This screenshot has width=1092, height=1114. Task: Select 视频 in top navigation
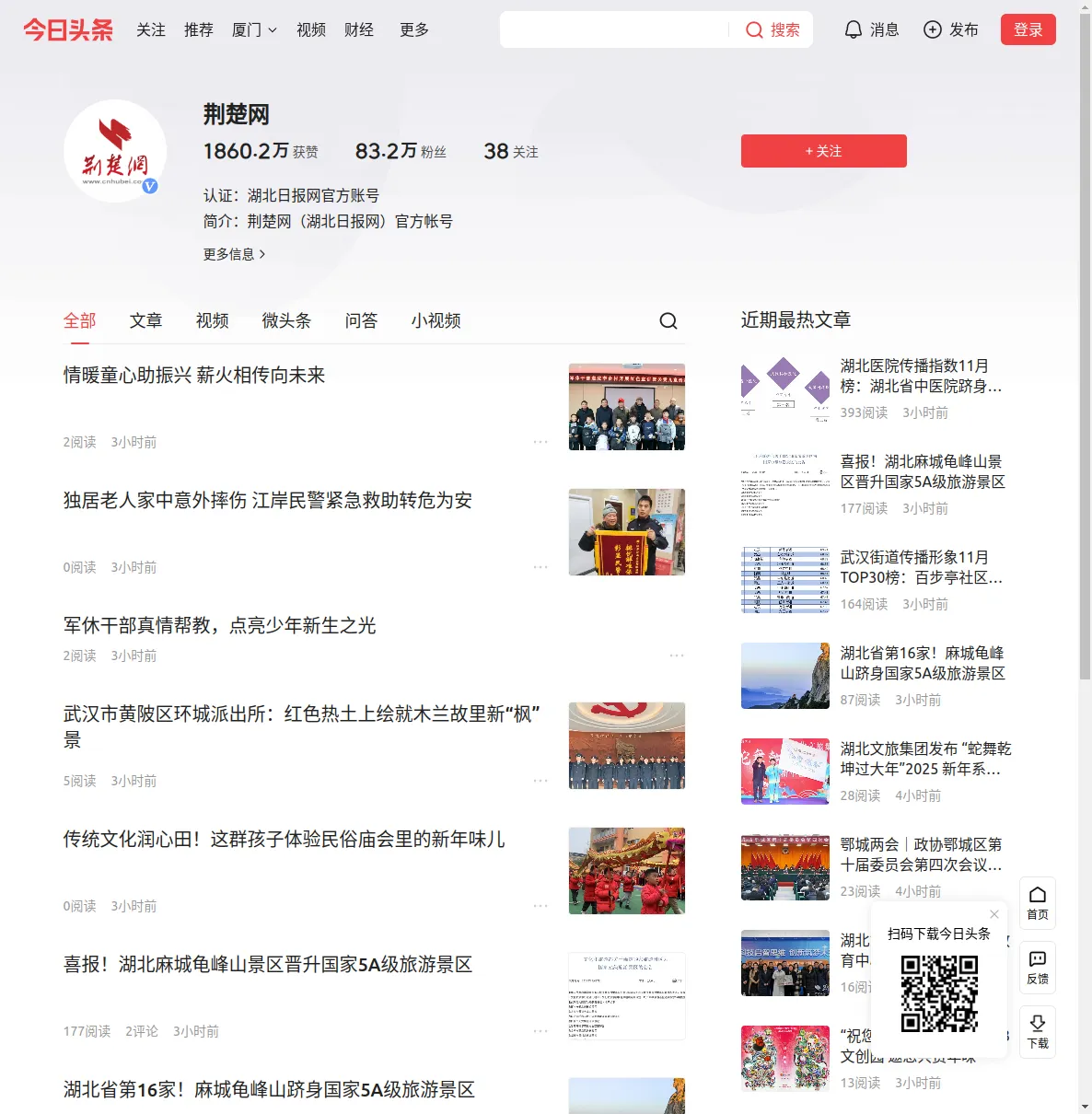click(311, 29)
